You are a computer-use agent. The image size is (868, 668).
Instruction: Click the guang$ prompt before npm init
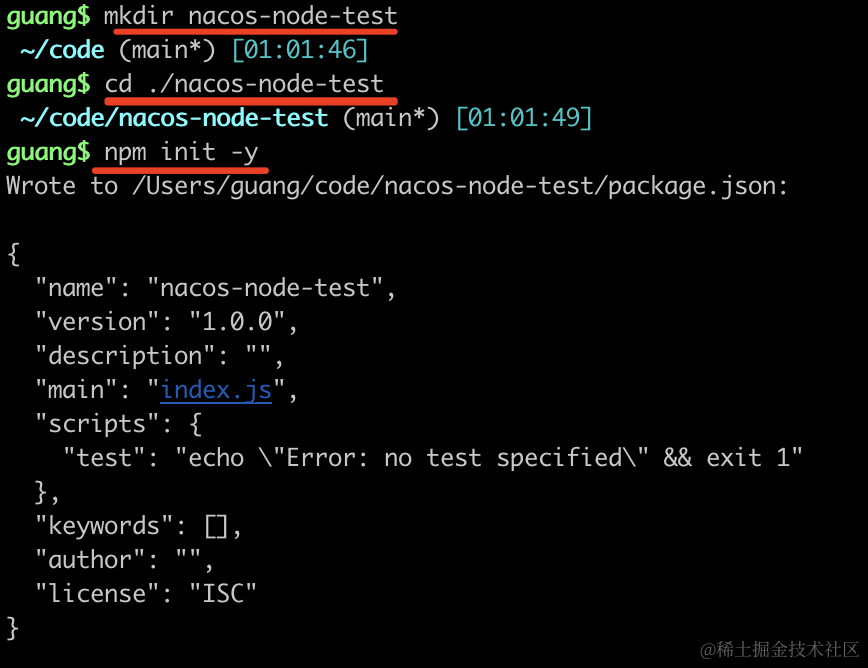pyautogui.click(x=48, y=152)
